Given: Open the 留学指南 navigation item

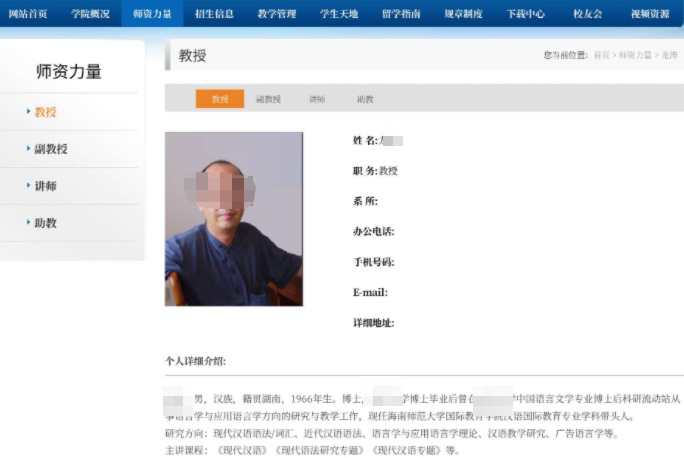Looking at the screenshot, I should click(x=401, y=14).
